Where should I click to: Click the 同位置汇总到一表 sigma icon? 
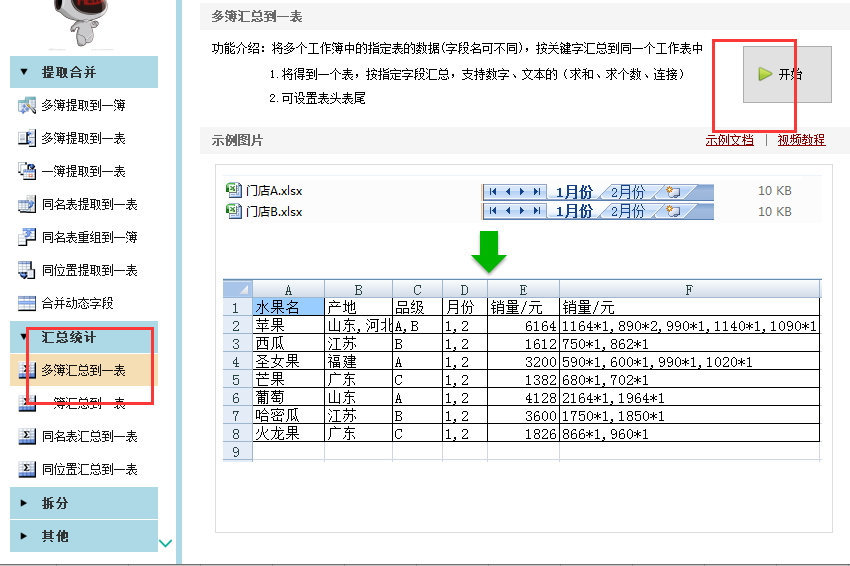(27, 469)
